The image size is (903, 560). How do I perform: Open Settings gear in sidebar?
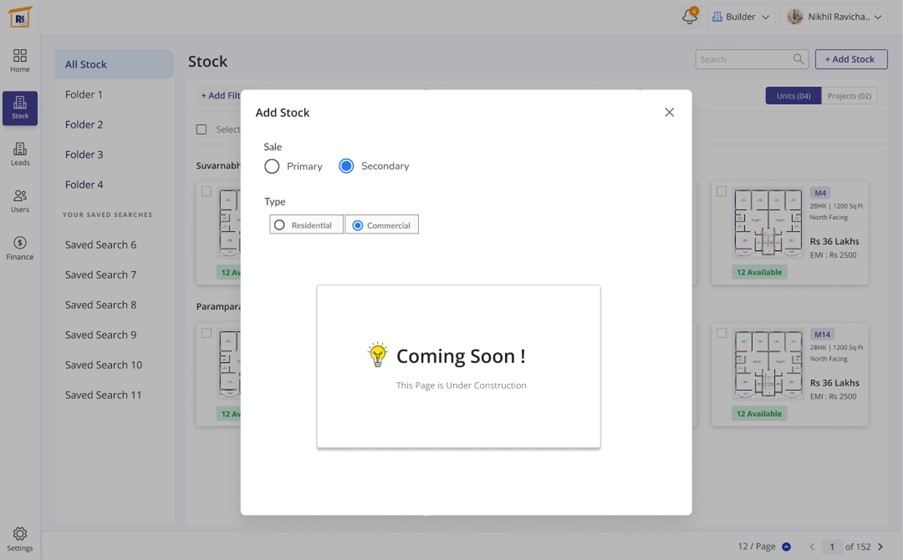pyautogui.click(x=20, y=539)
